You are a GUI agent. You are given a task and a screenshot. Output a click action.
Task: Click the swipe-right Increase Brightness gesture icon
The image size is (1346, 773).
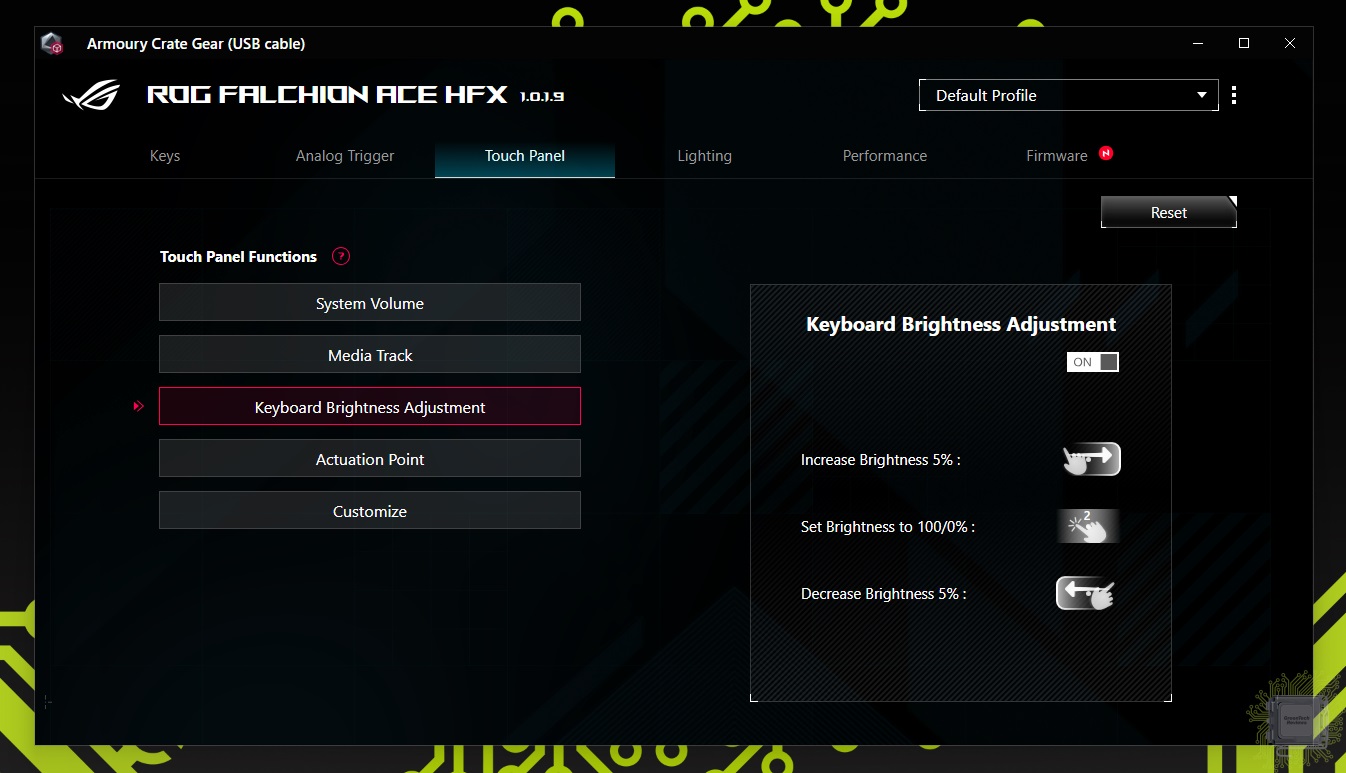1091,459
